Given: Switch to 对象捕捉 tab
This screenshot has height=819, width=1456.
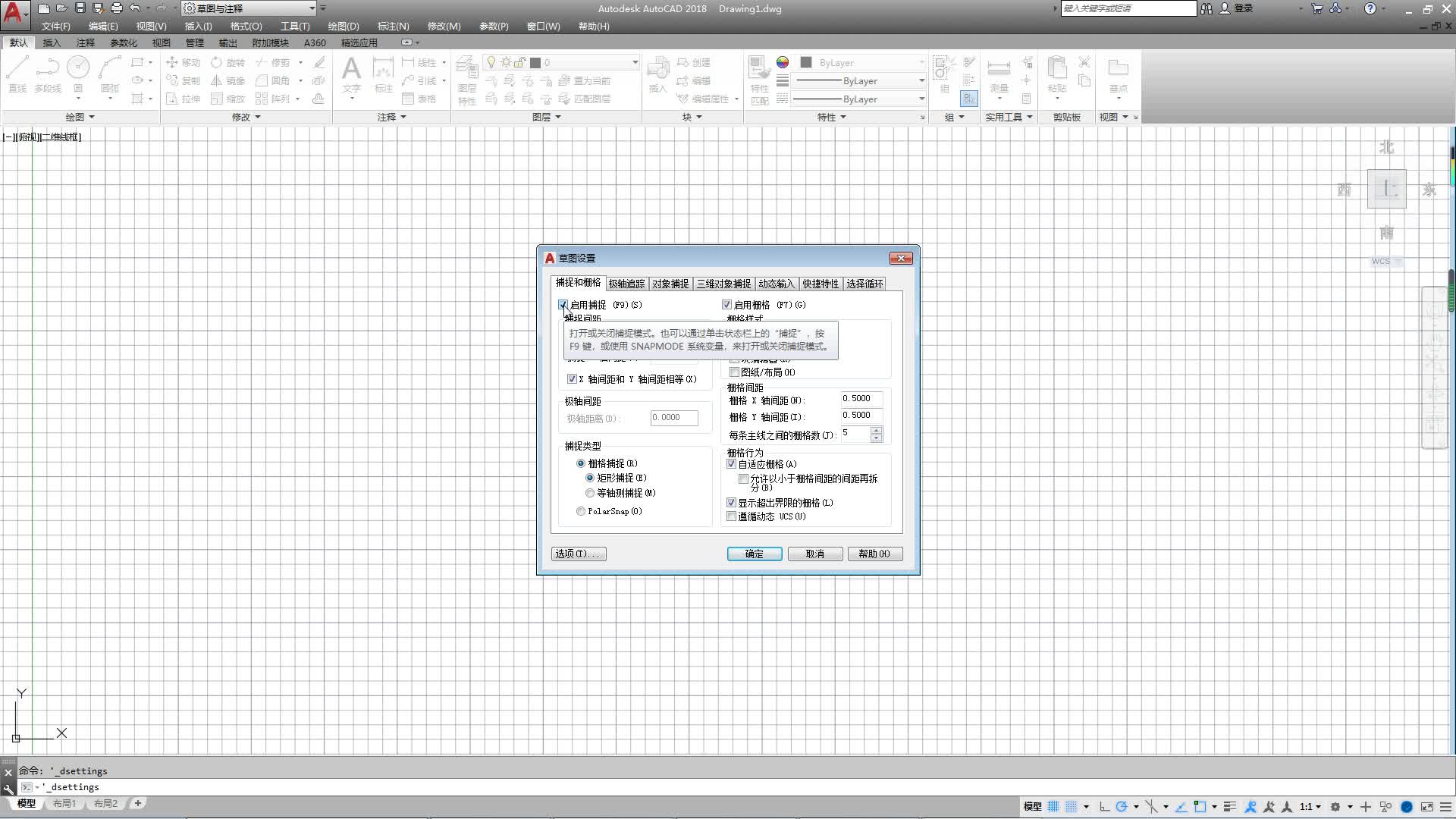Looking at the screenshot, I should click(x=670, y=284).
